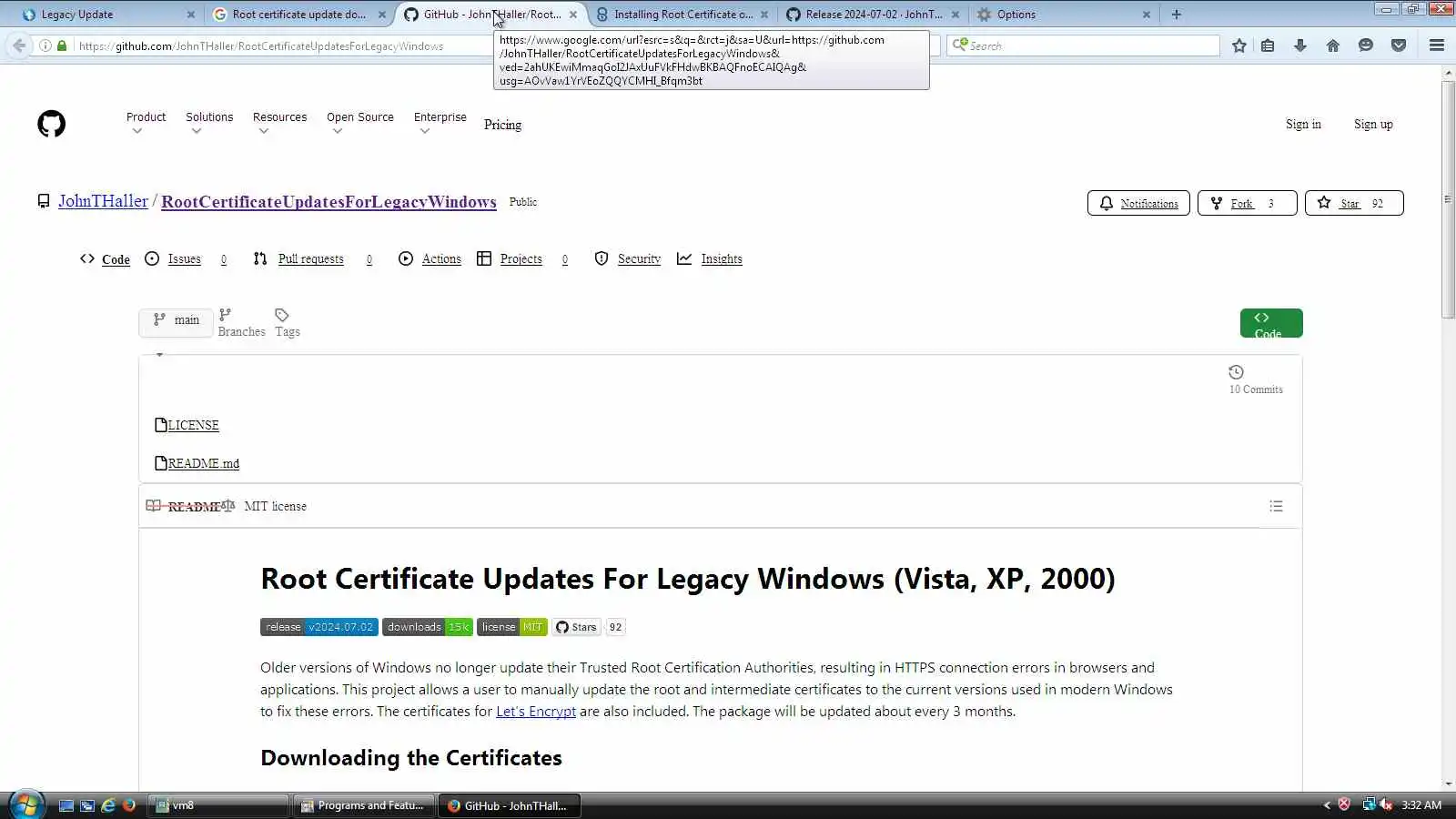Click the site information icon
Viewport: 1456px width, 819px height.
click(45, 45)
